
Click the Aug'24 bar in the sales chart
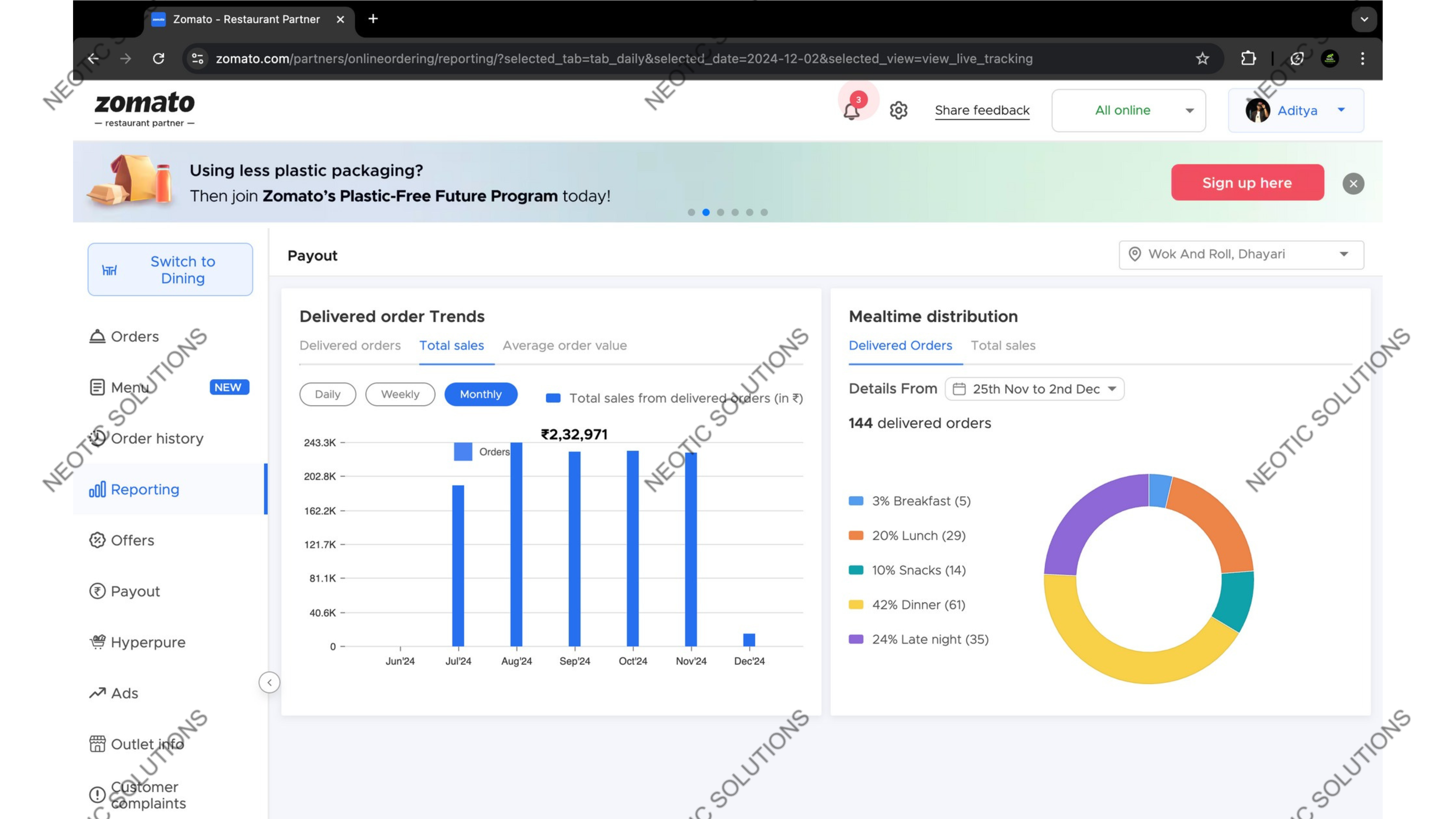tap(516, 544)
